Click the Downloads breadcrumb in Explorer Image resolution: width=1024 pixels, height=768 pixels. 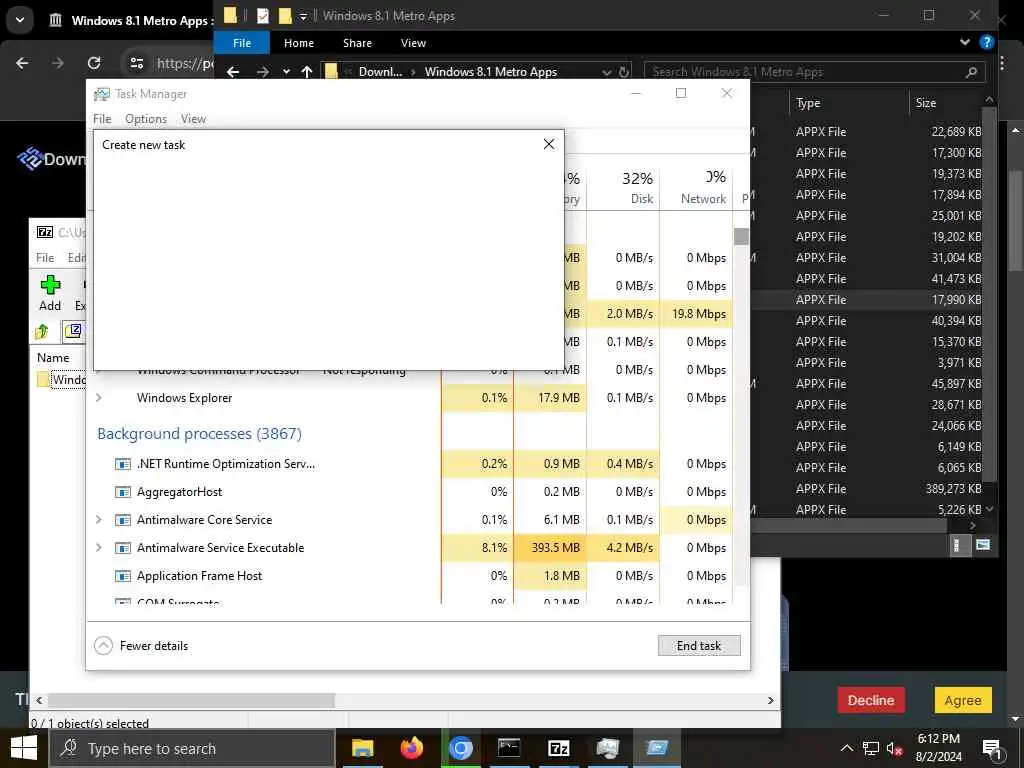[x=380, y=72]
